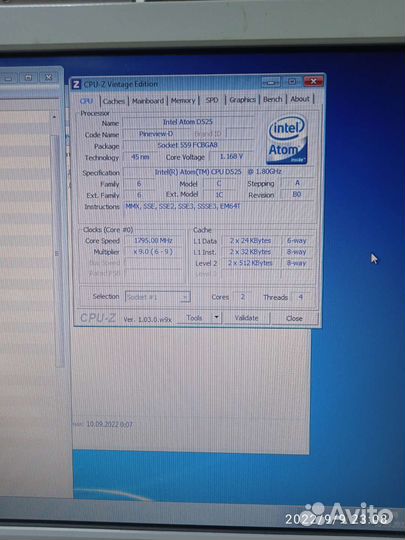The image size is (405, 540).
Task: Switch to the SPD tab
Action: [x=212, y=100]
